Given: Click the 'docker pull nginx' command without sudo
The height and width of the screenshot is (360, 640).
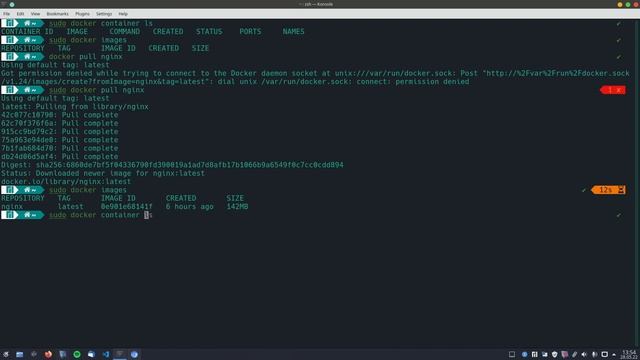Looking at the screenshot, I should coord(85,57).
